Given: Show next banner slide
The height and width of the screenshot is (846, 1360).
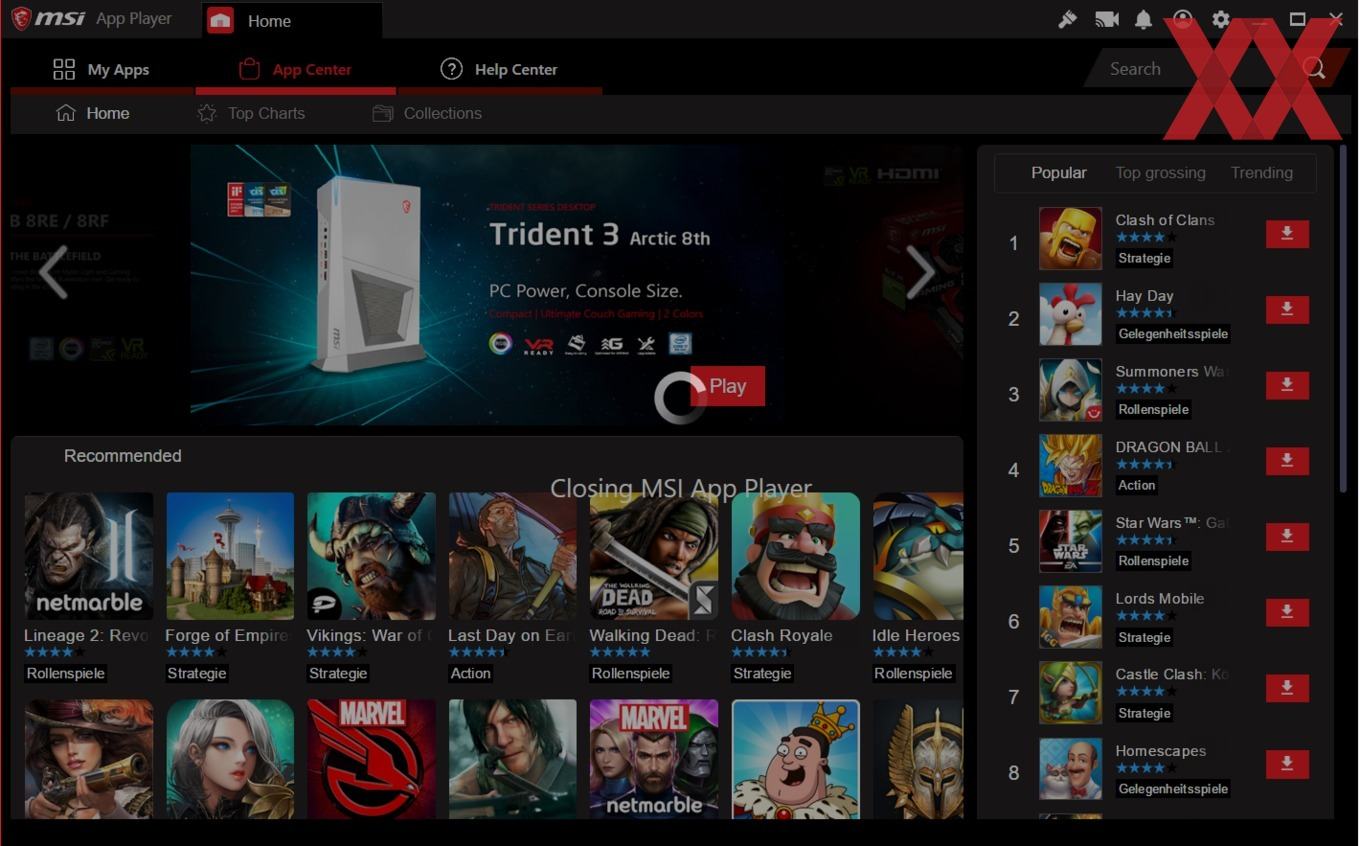Looking at the screenshot, I should [x=919, y=272].
